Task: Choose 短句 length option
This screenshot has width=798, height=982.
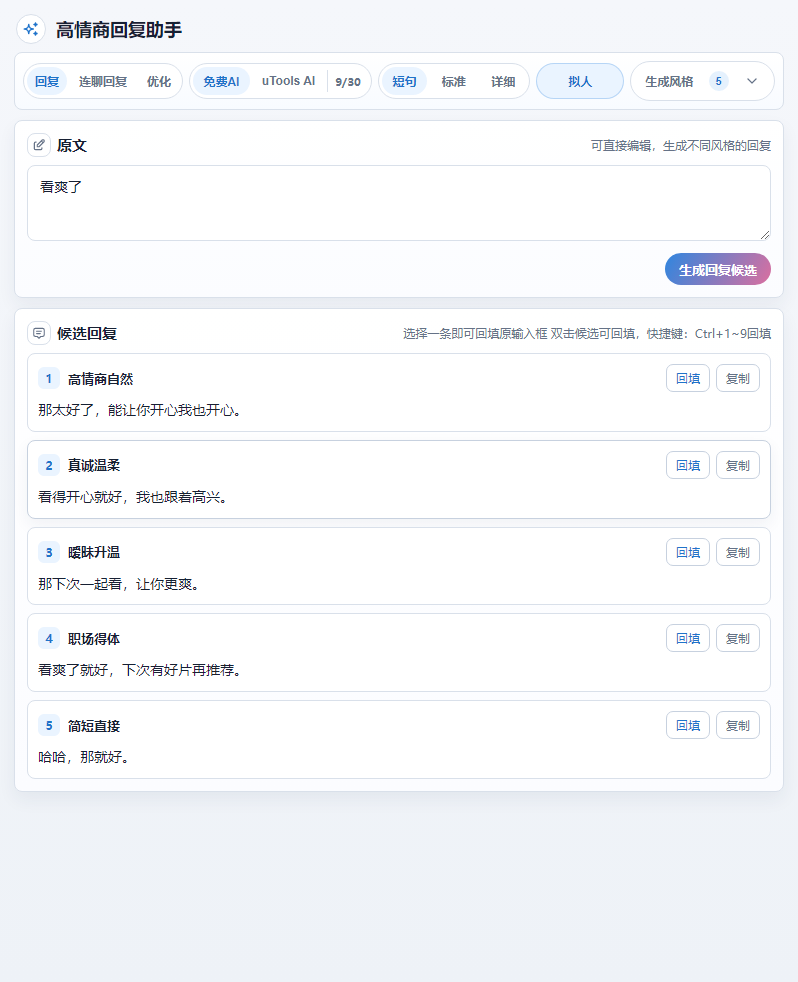Action: point(405,81)
